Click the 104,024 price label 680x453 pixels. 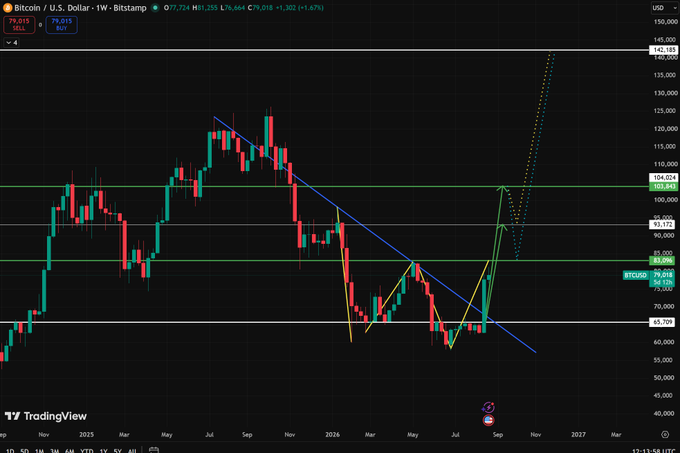point(663,177)
